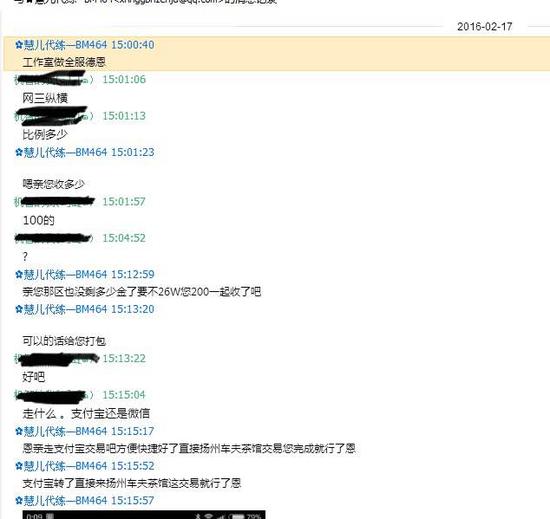Click star icon beside 15:15:52 sender name
Screen dimensions: 550x519
(x=19, y=466)
